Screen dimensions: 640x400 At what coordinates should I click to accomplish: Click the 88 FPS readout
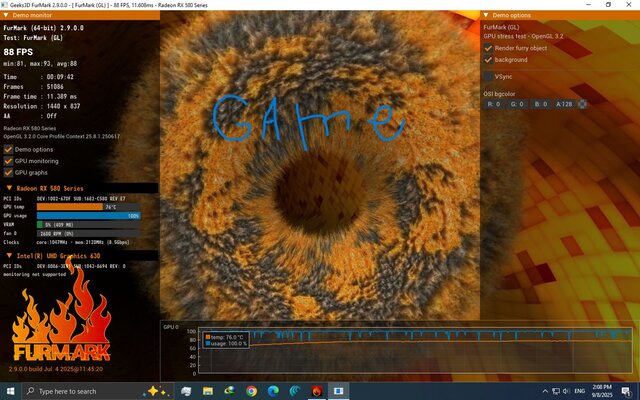(x=18, y=52)
